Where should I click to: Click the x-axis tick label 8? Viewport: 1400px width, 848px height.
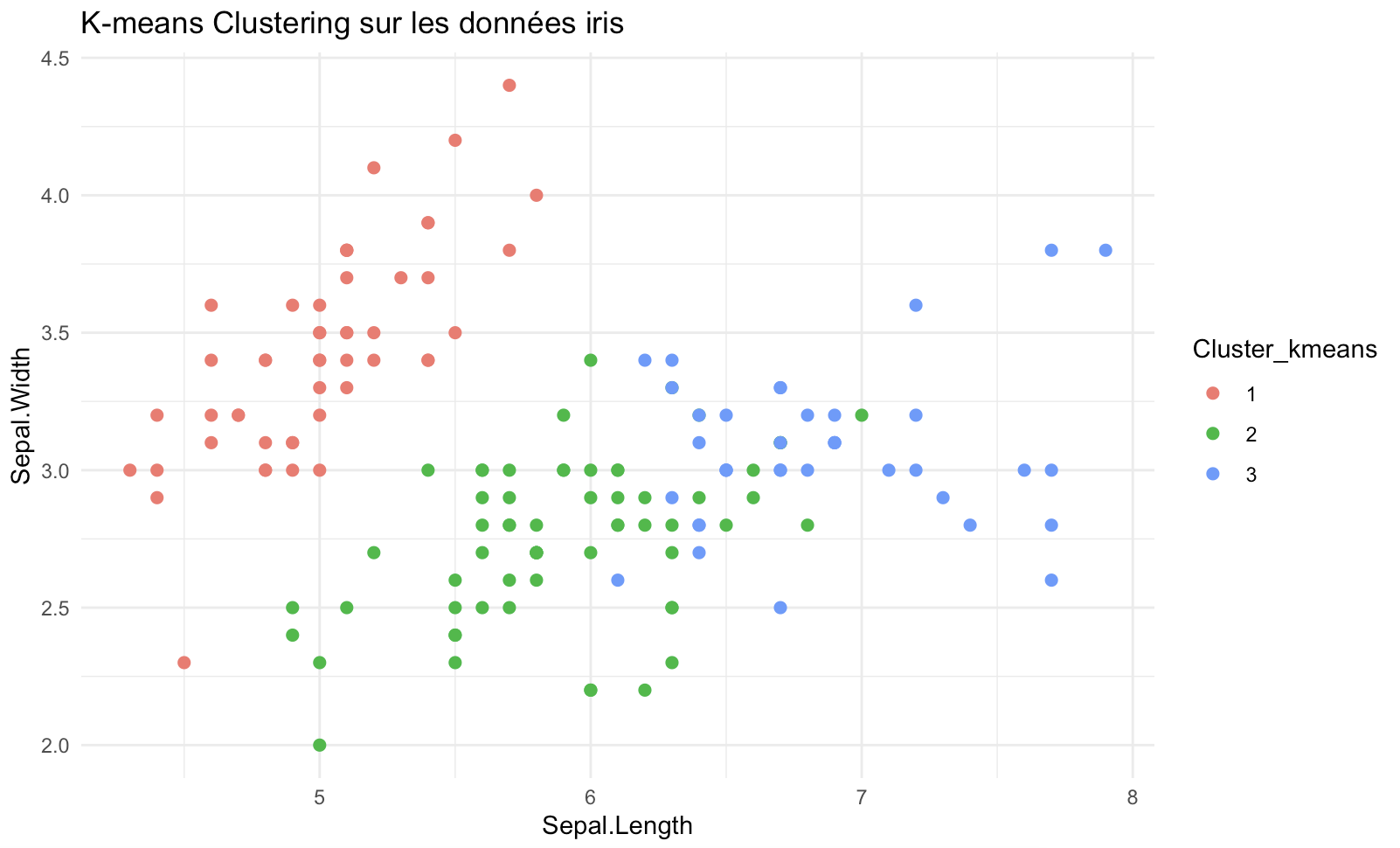tap(1133, 797)
